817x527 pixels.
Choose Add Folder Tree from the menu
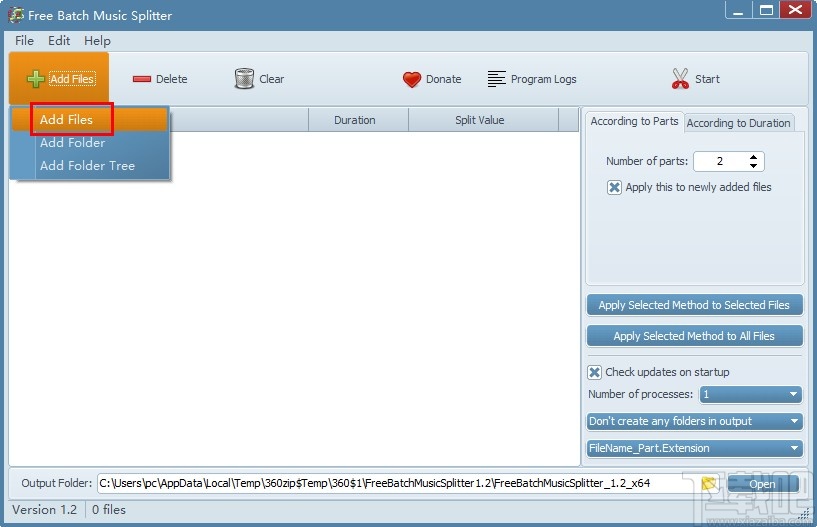pos(88,166)
